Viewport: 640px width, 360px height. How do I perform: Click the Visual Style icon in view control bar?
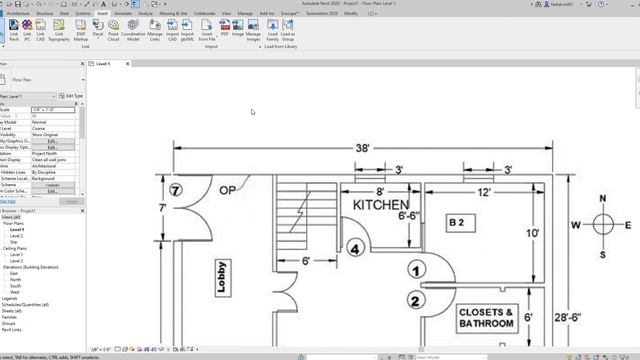(125, 349)
